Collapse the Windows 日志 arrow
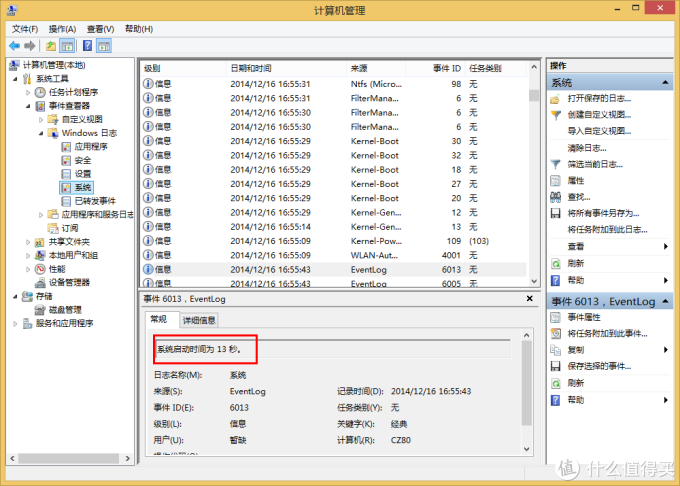Image resolution: width=680 pixels, height=486 pixels. pyautogui.click(x=41, y=133)
